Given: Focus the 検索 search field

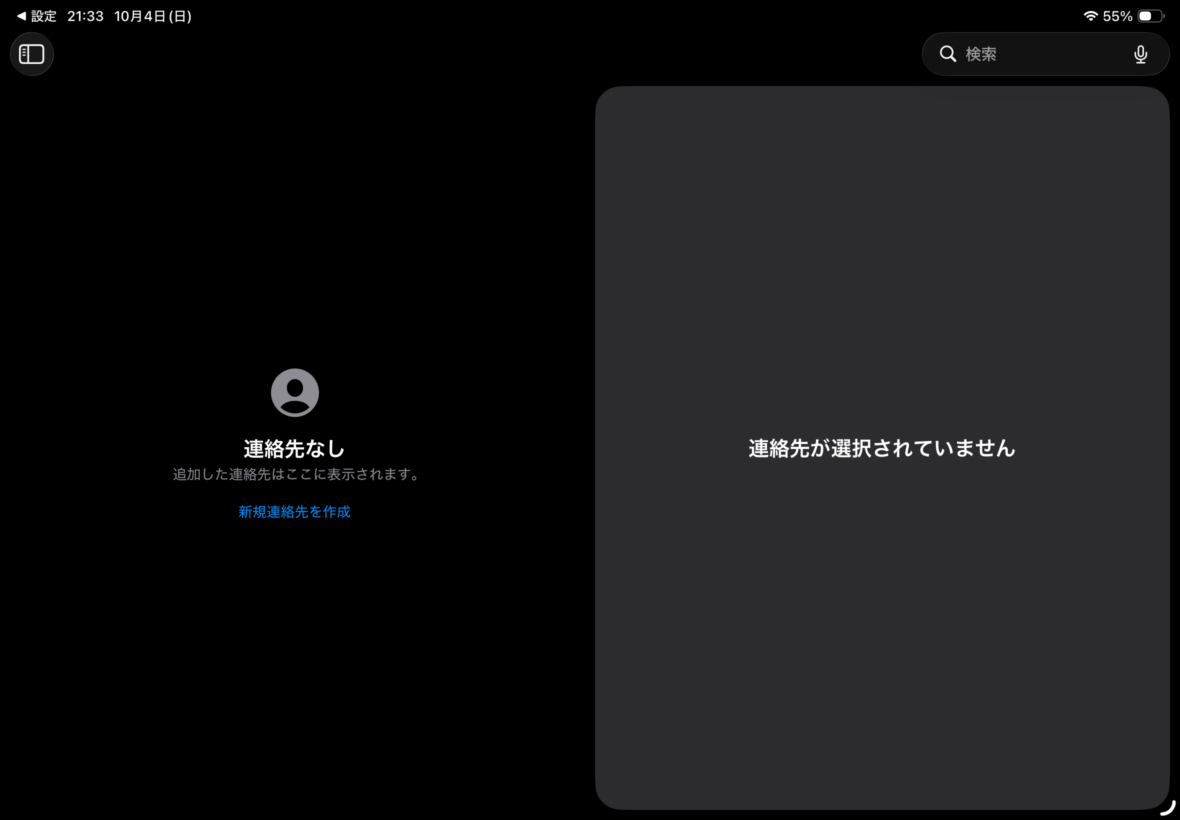Looking at the screenshot, I should click(1045, 54).
